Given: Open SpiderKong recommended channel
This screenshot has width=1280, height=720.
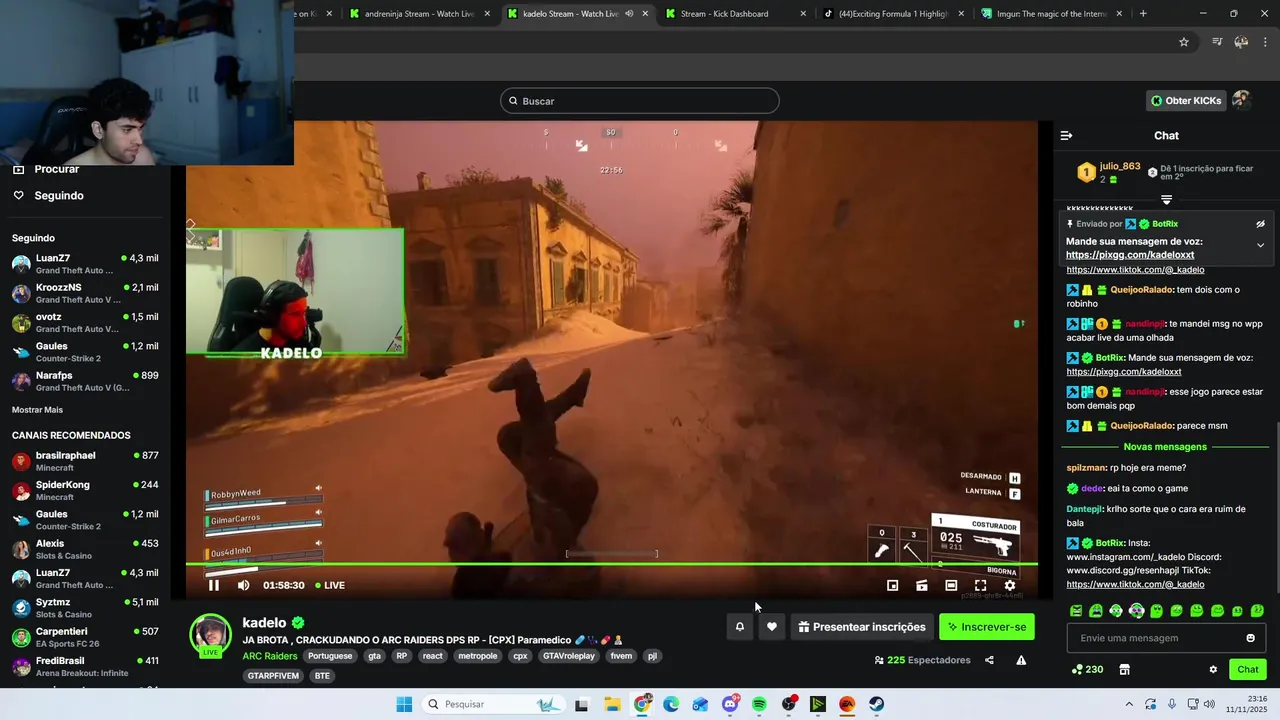Looking at the screenshot, I should (85, 490).
